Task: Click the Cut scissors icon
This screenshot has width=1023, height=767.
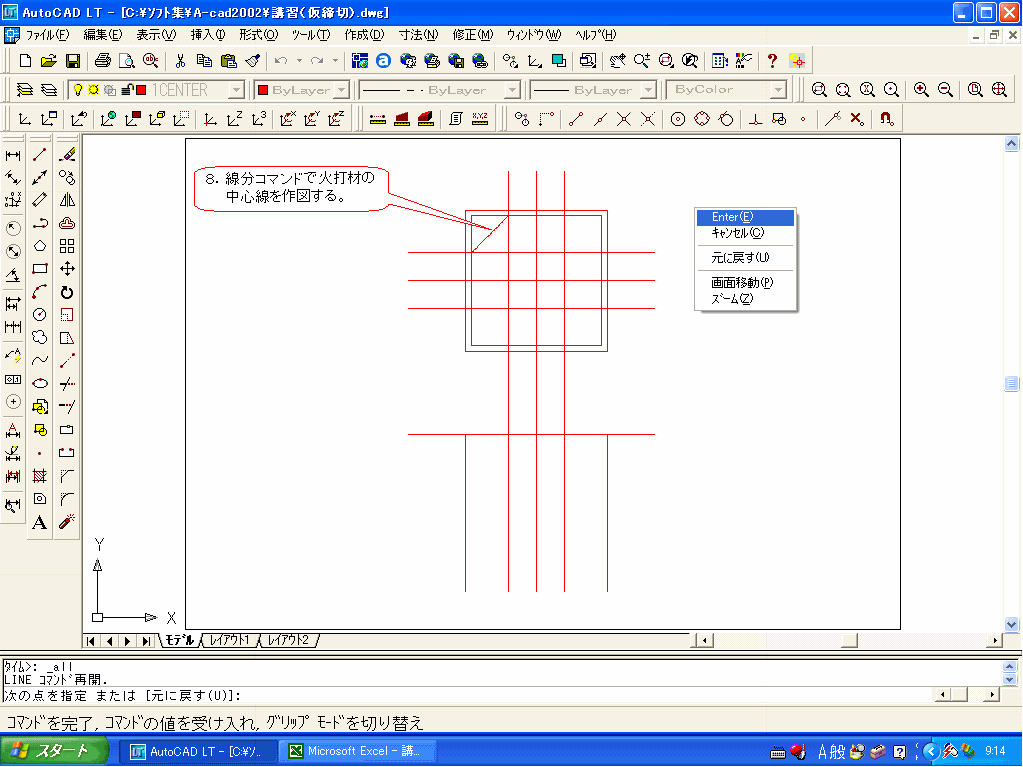Action: [180, 61]
